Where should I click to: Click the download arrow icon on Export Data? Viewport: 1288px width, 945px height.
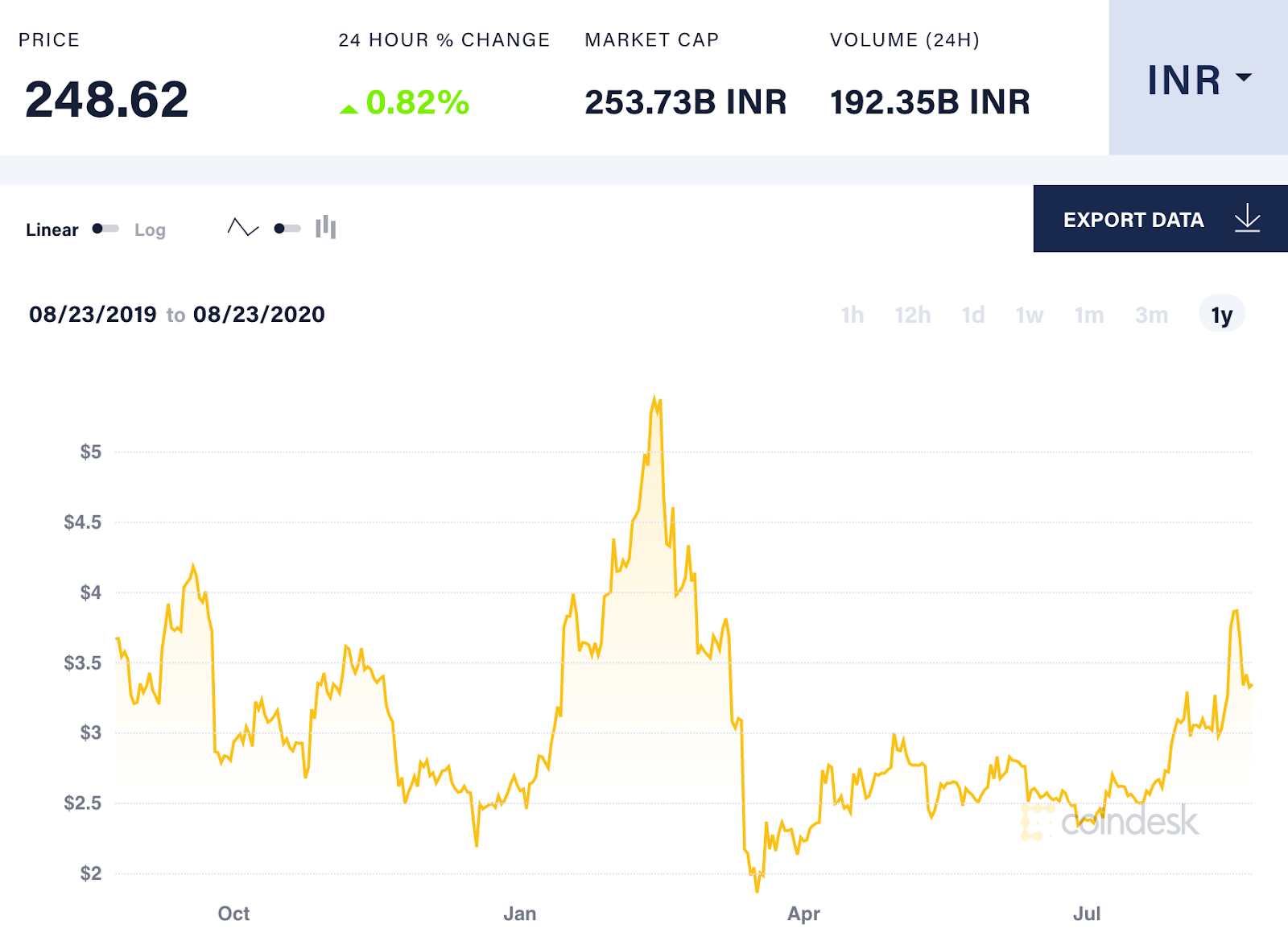pyautogui.click(x=1246, y=219)
